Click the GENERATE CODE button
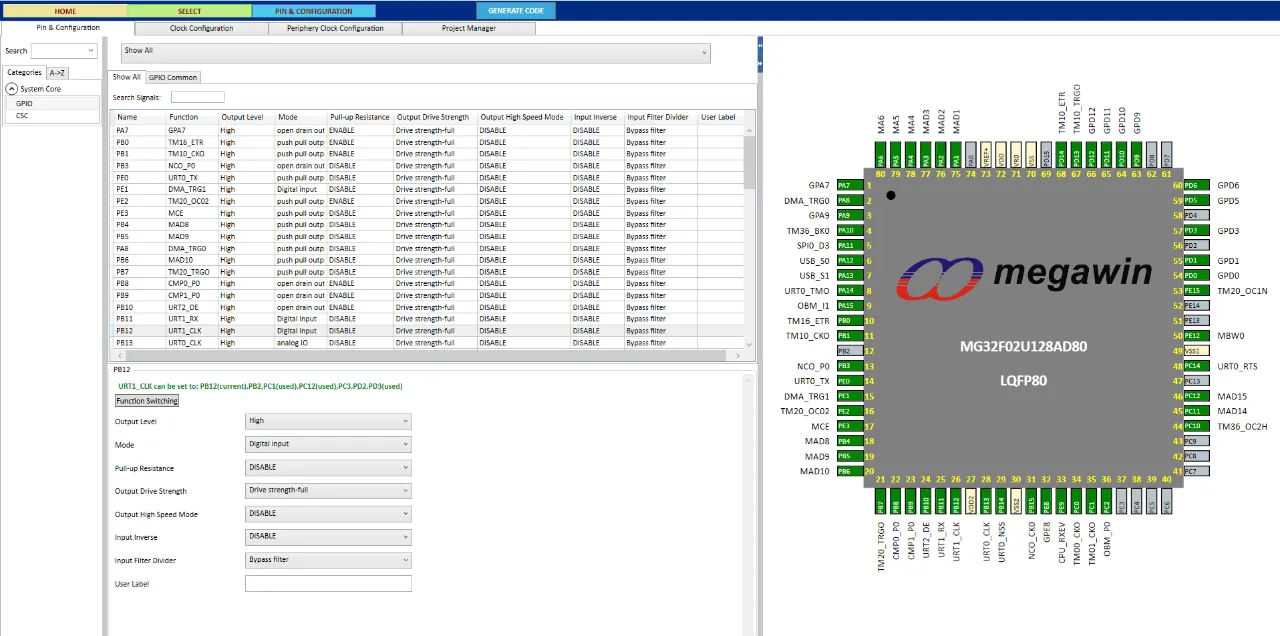1280x636 pixels. click(x=516, y=11)
